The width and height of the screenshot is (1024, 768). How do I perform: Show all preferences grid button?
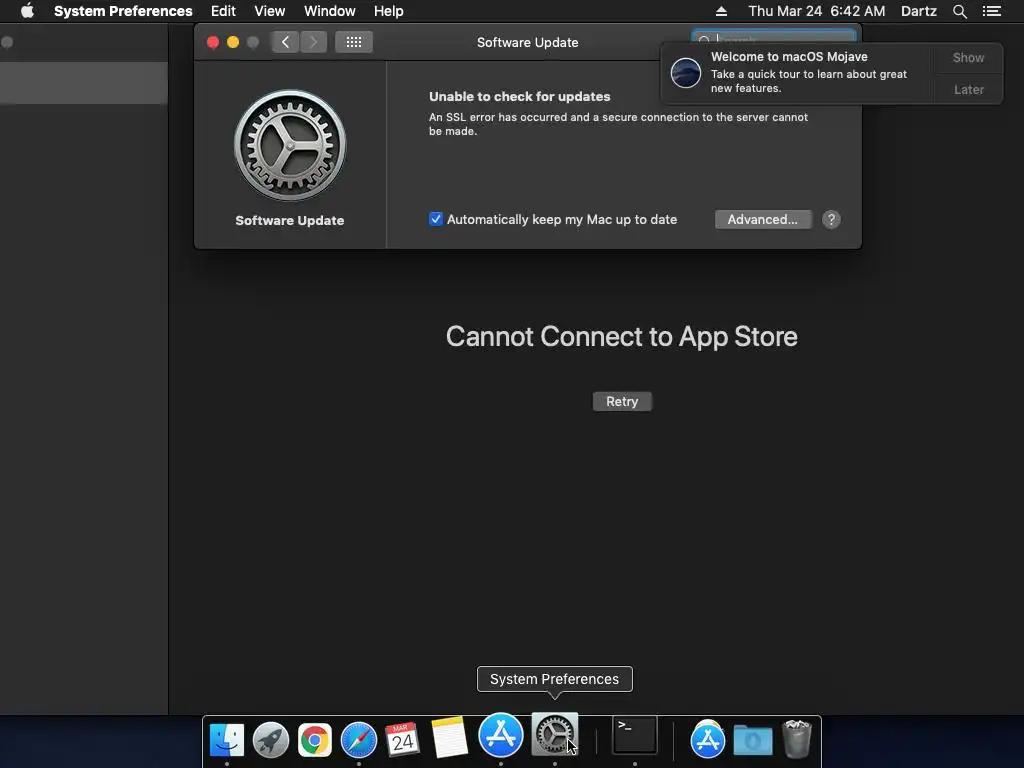pyautogui.click(x=354, y=42)
